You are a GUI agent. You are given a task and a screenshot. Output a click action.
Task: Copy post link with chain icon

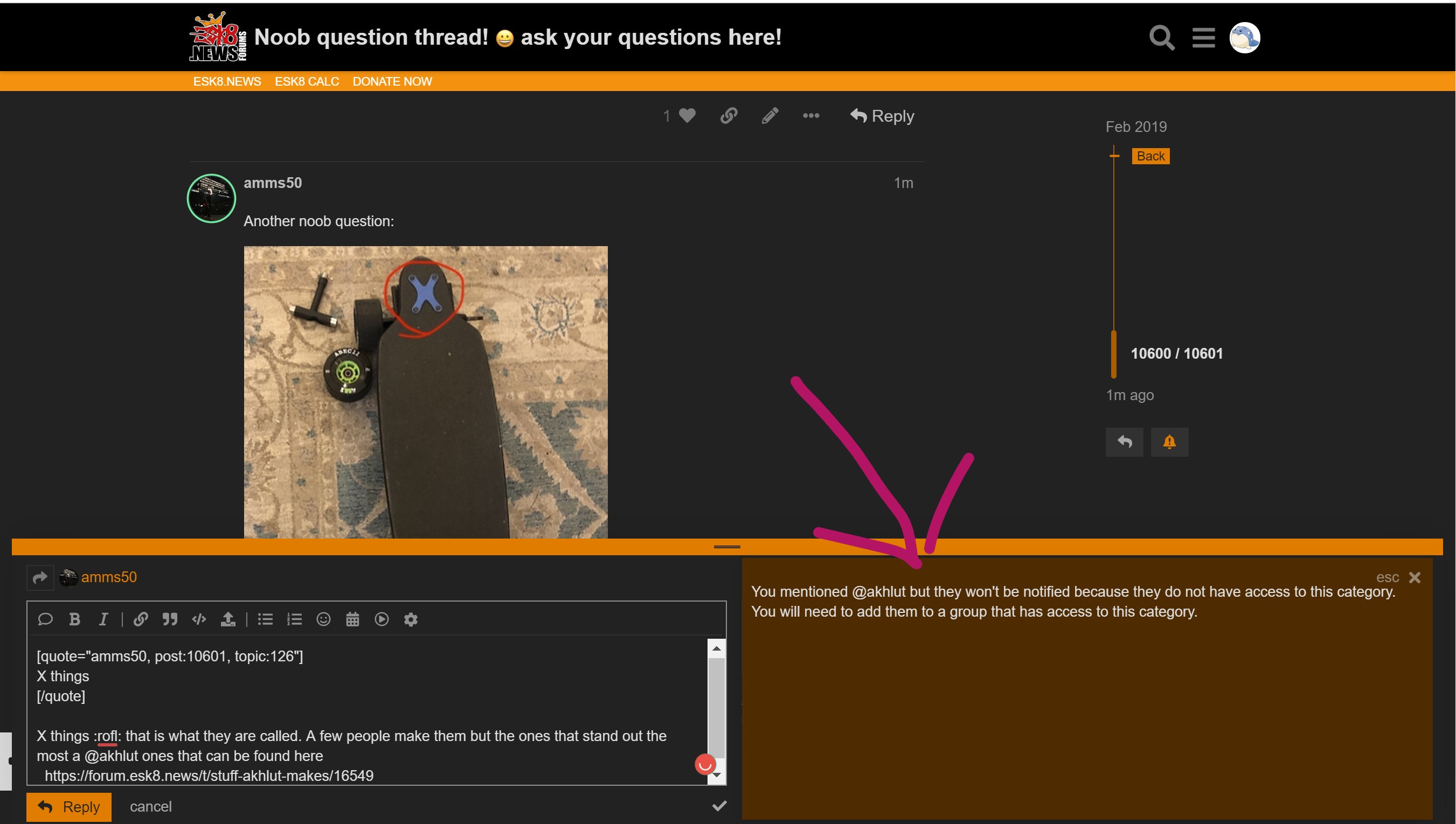(x=729, y=116)
